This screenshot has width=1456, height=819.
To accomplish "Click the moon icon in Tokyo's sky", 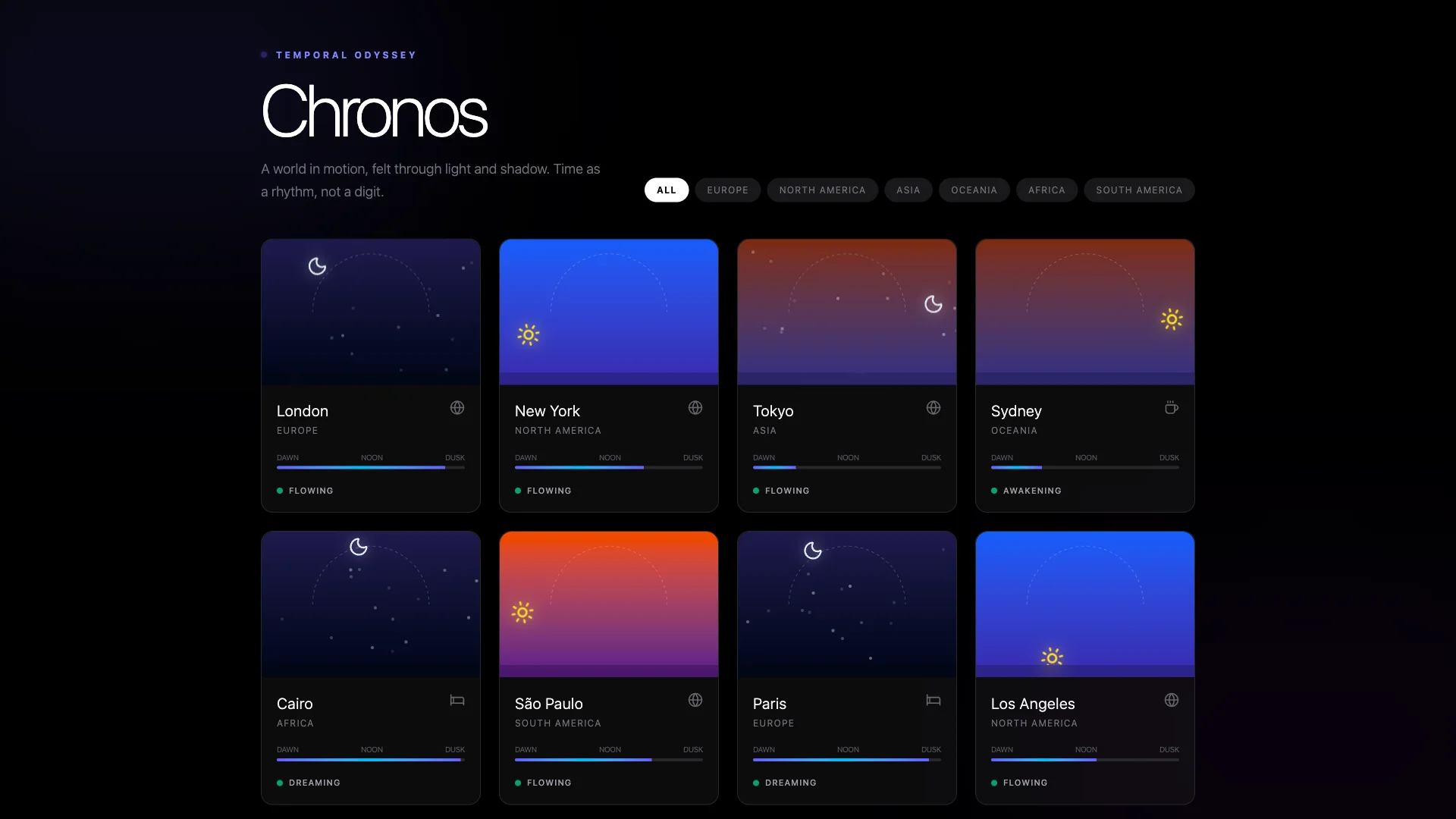I will coord(934,304).
